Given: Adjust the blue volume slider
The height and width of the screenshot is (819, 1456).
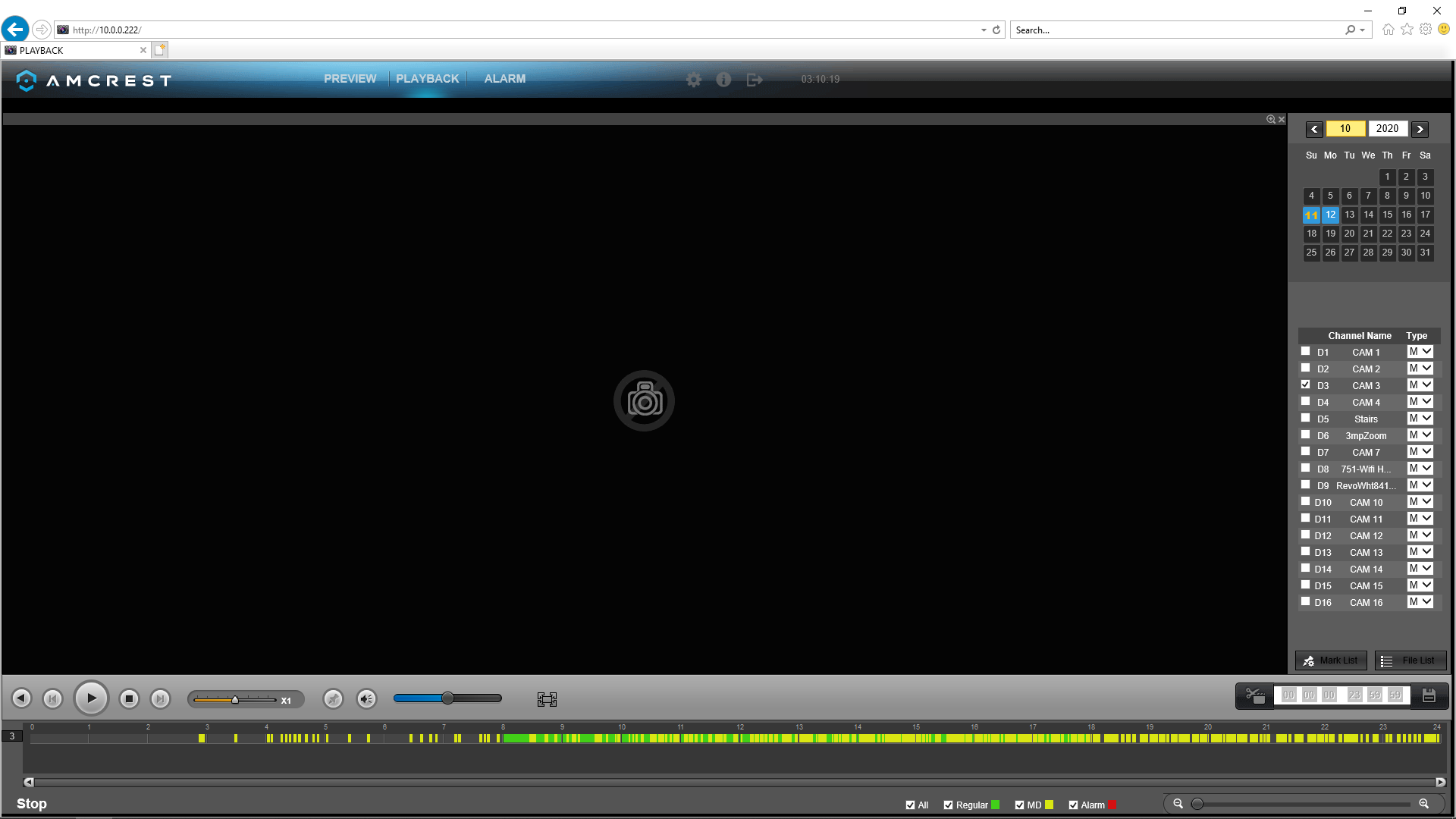Looking at the screenshot, I should pos(447,698).
